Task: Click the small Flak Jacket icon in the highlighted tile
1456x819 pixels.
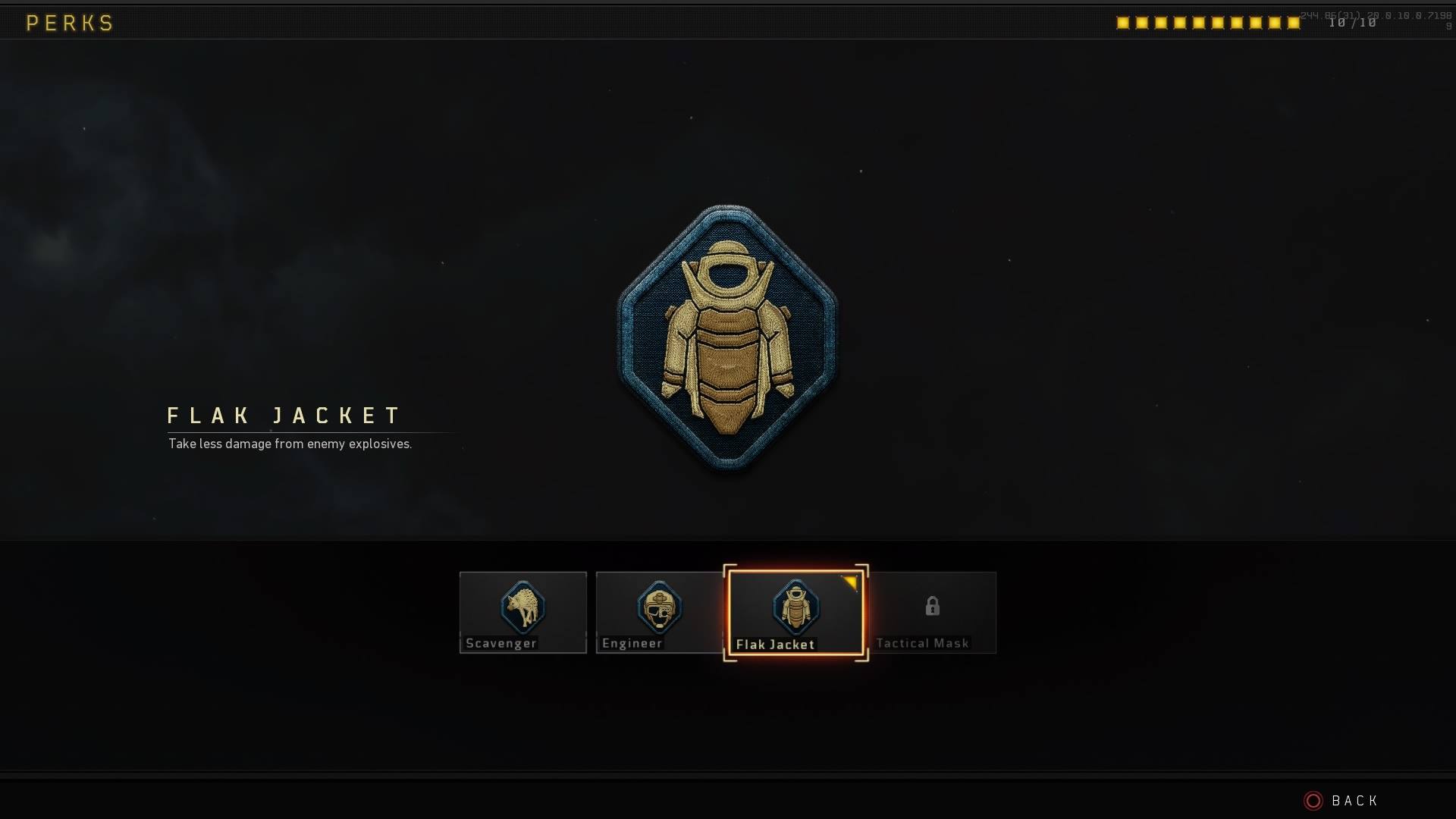Action: 795,607
